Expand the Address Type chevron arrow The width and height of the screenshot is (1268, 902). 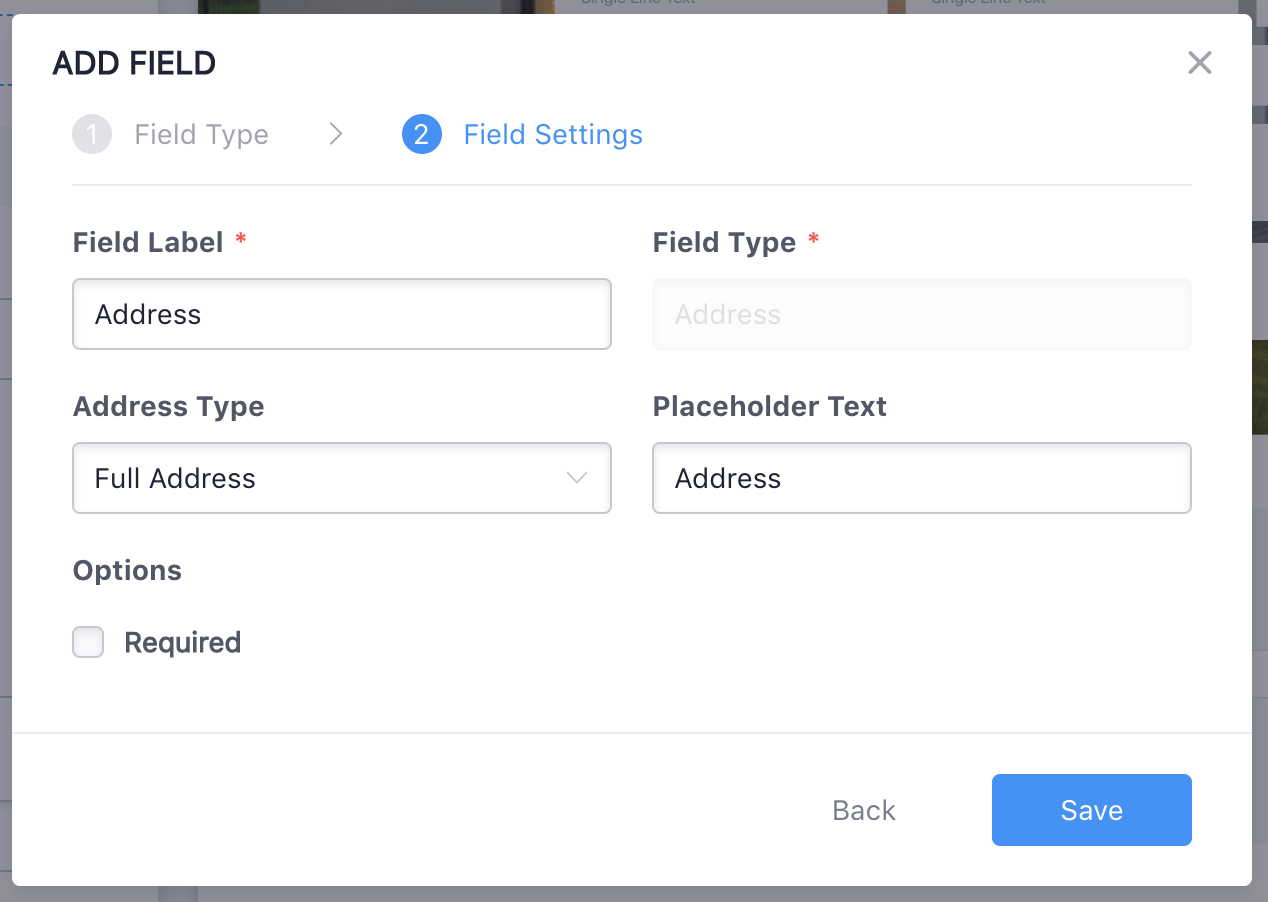point(577,478)
